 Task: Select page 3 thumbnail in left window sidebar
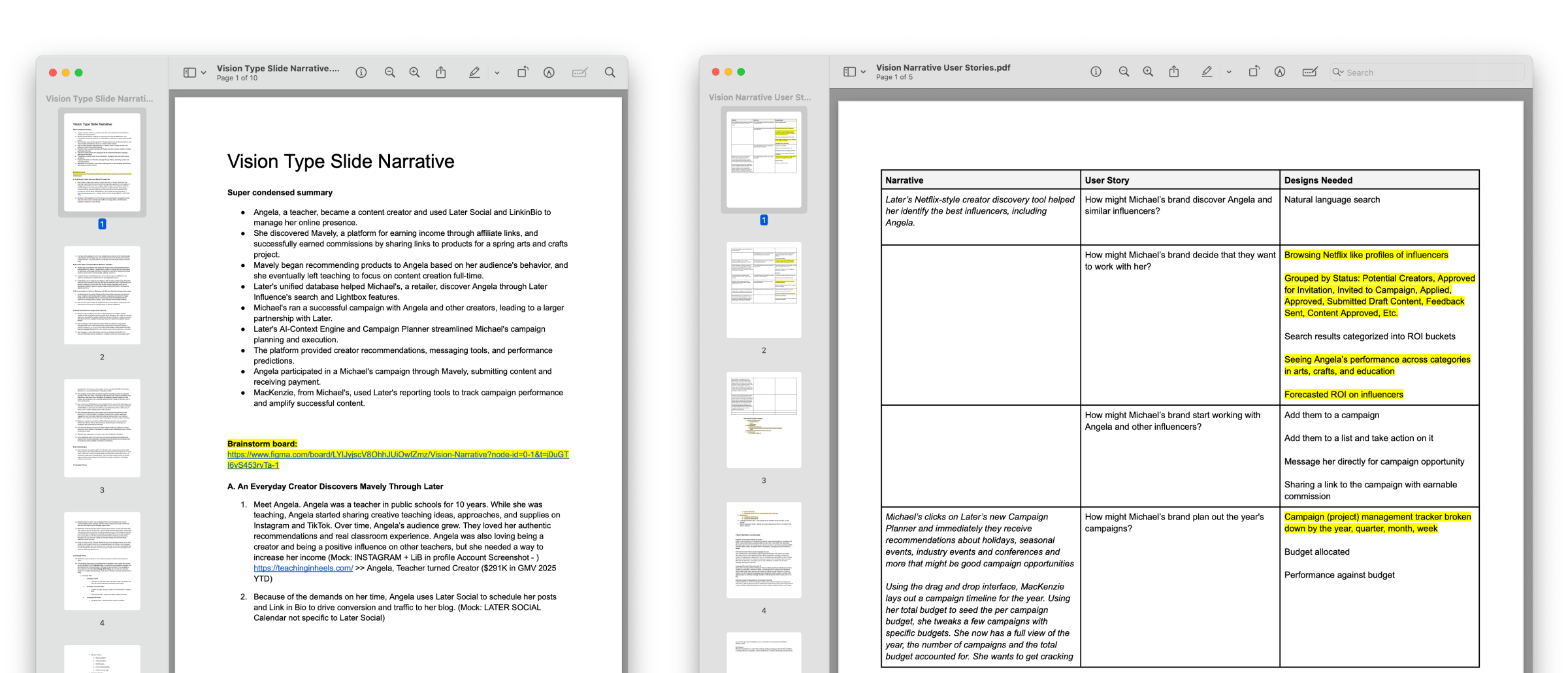click(x=102, y=428)
